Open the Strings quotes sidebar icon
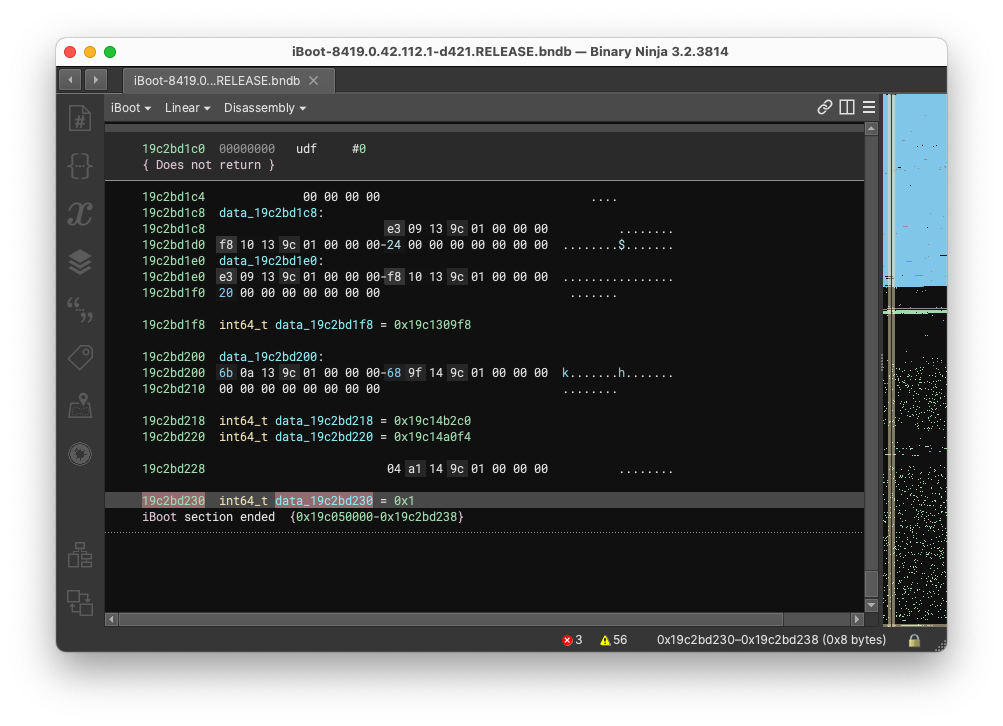1003x726 pixels. 80,310
